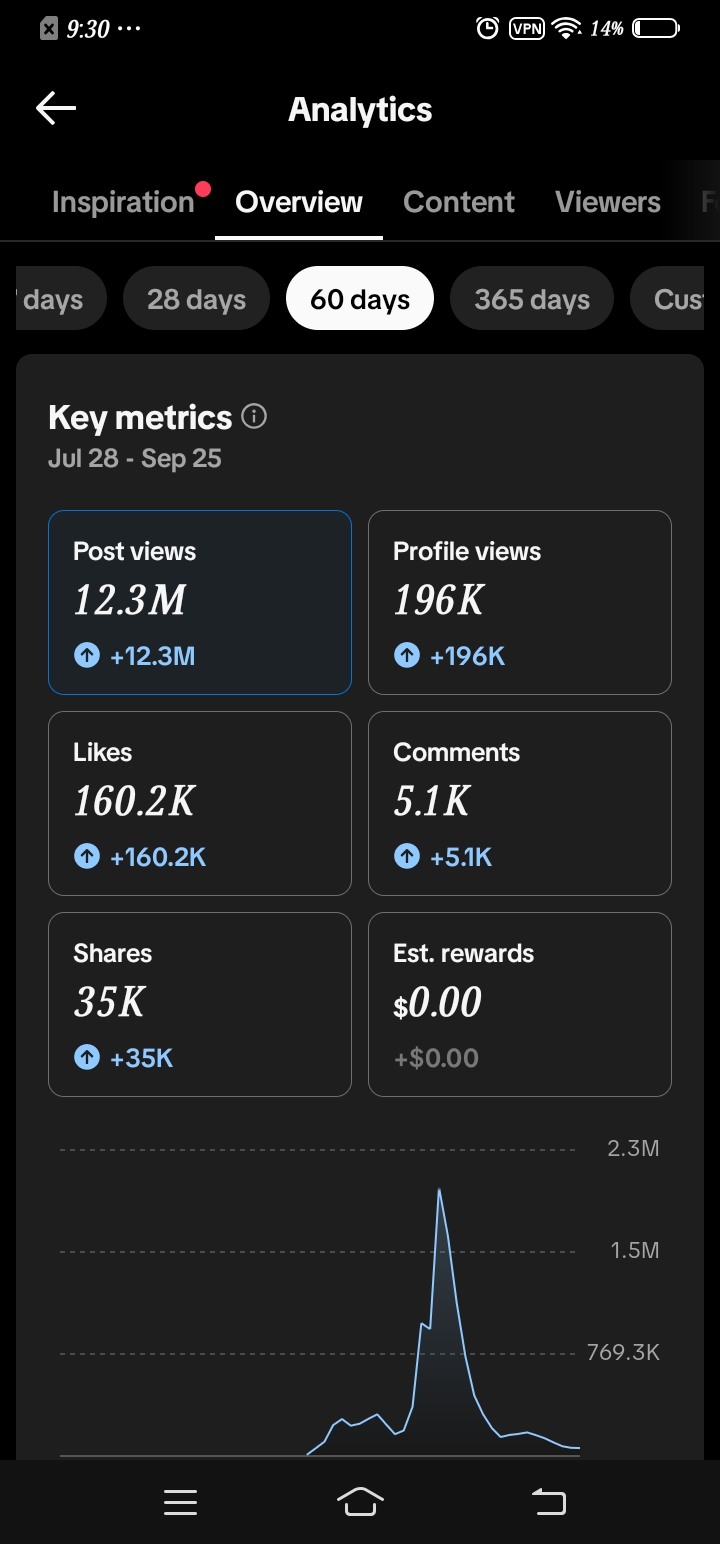Choose the Custom date range chip
The width and height of the screenshot is (720, 1544).
[x=675, y=299]
